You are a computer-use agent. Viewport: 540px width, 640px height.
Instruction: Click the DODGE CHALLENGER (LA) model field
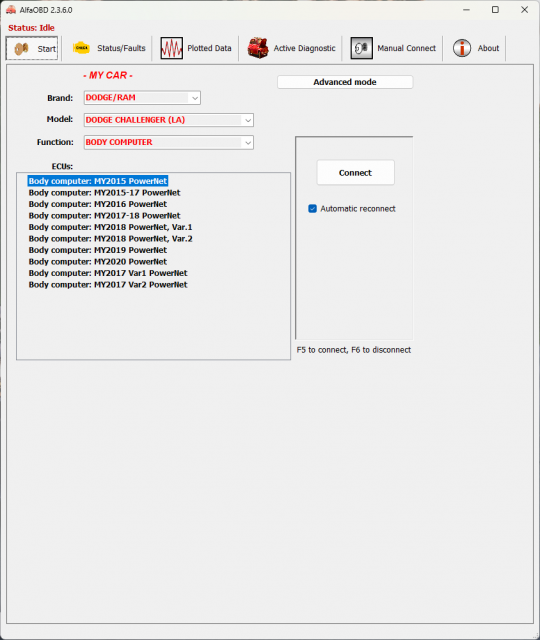point(169,120)
